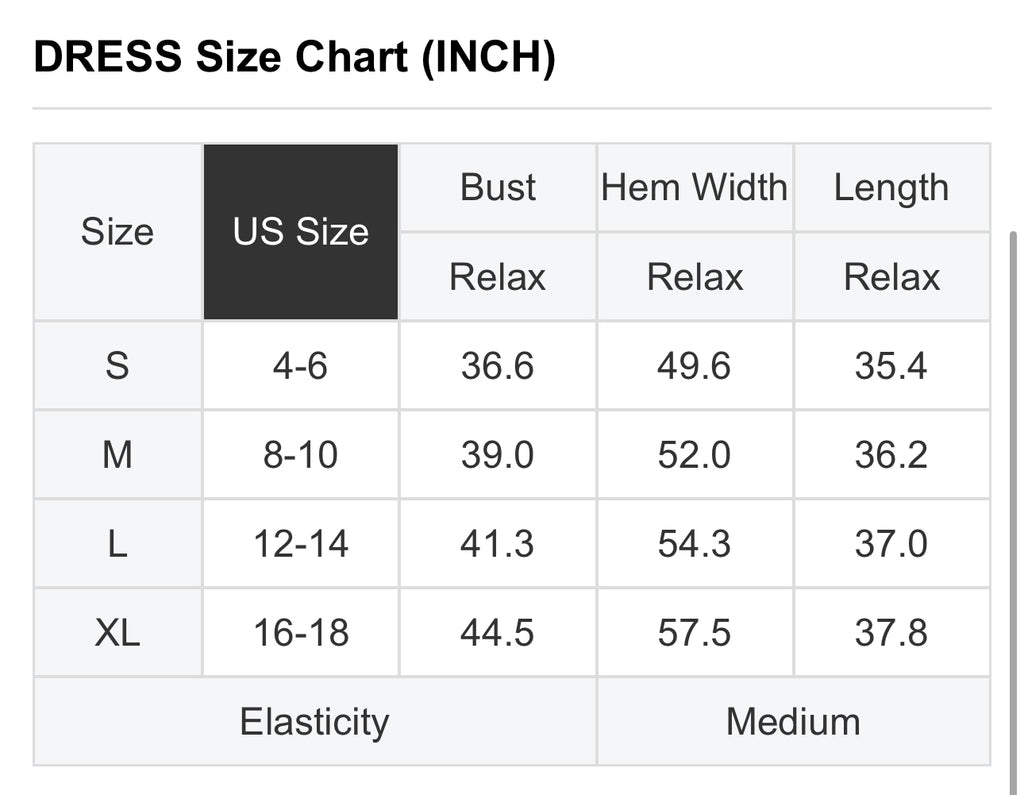Click US size 16-18 cell

[301, 632]
